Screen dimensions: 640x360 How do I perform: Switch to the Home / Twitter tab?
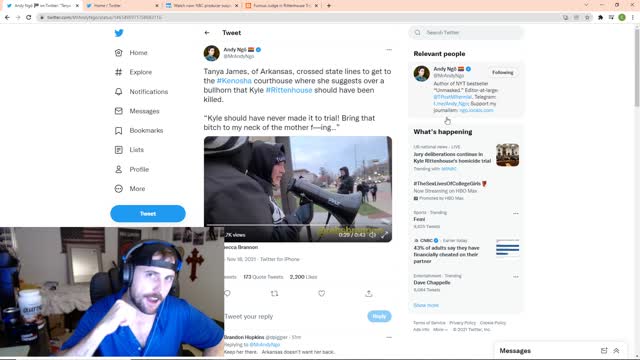pos(122,6)
